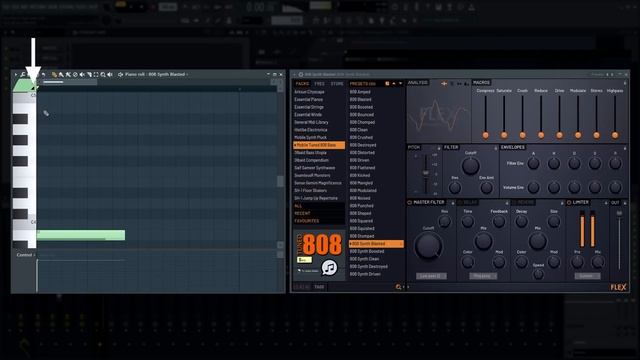Select the Essential Pianos pack
640x360 pixels.
[308, 100]
